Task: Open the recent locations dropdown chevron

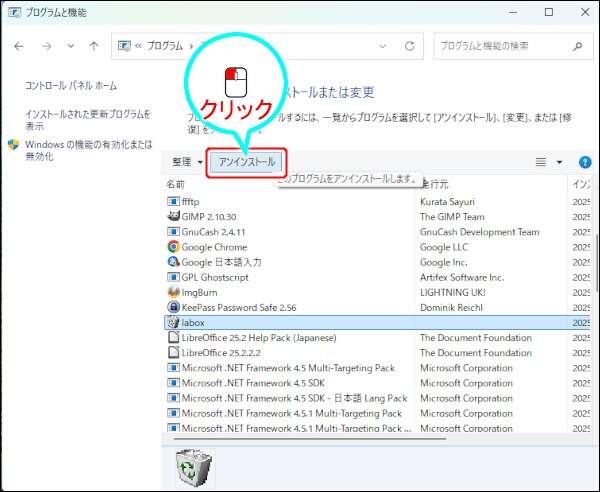Action: coord(69,46)
